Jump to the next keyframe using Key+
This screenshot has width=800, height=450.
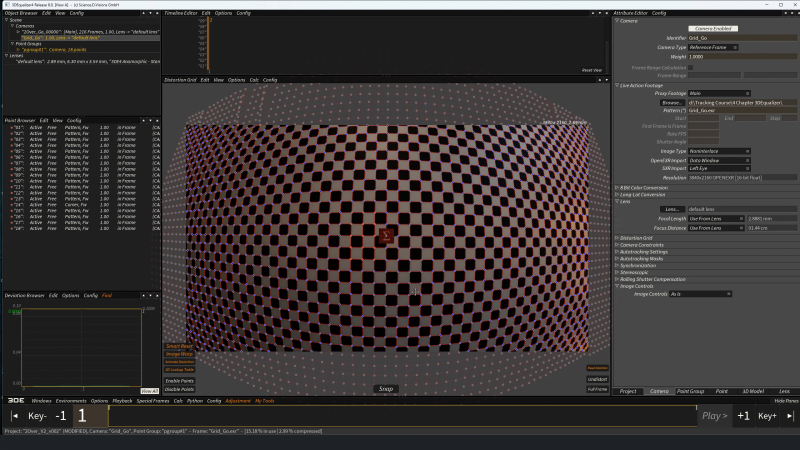coord(768,415)
